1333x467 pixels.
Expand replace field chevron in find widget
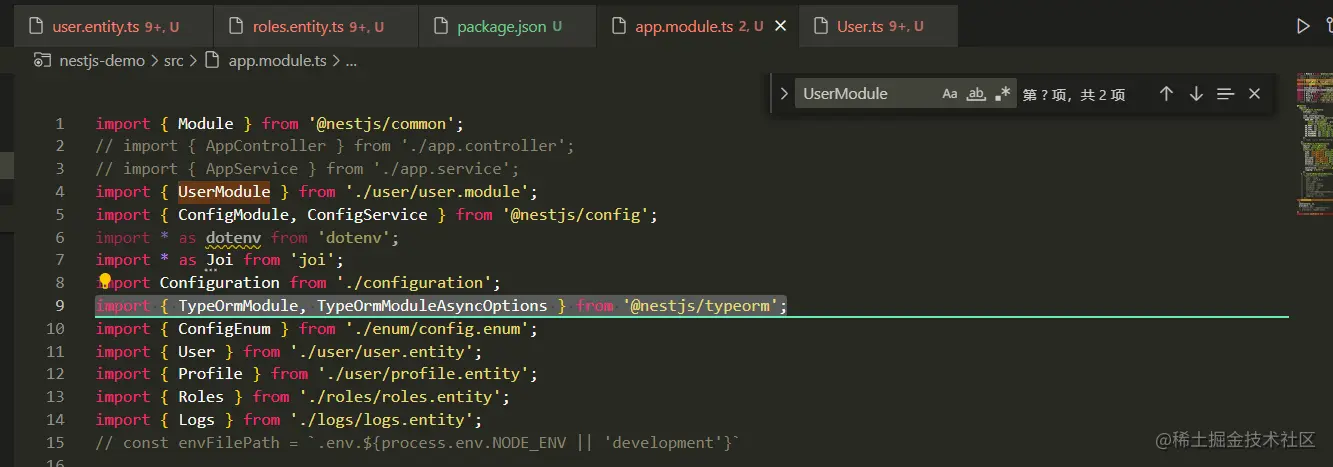click(784, 94)
